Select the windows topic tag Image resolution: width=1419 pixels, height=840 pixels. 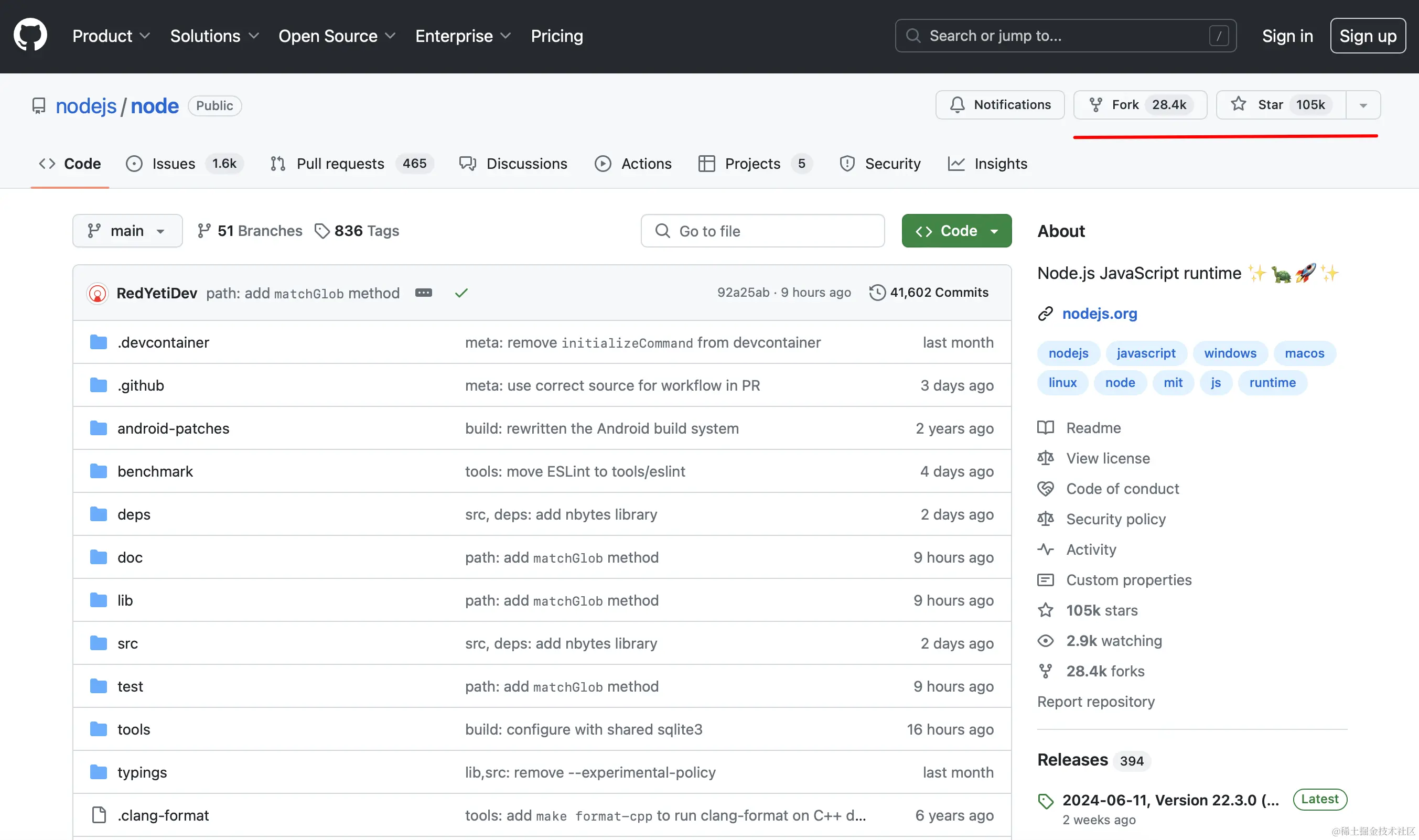click(1230, 353)
